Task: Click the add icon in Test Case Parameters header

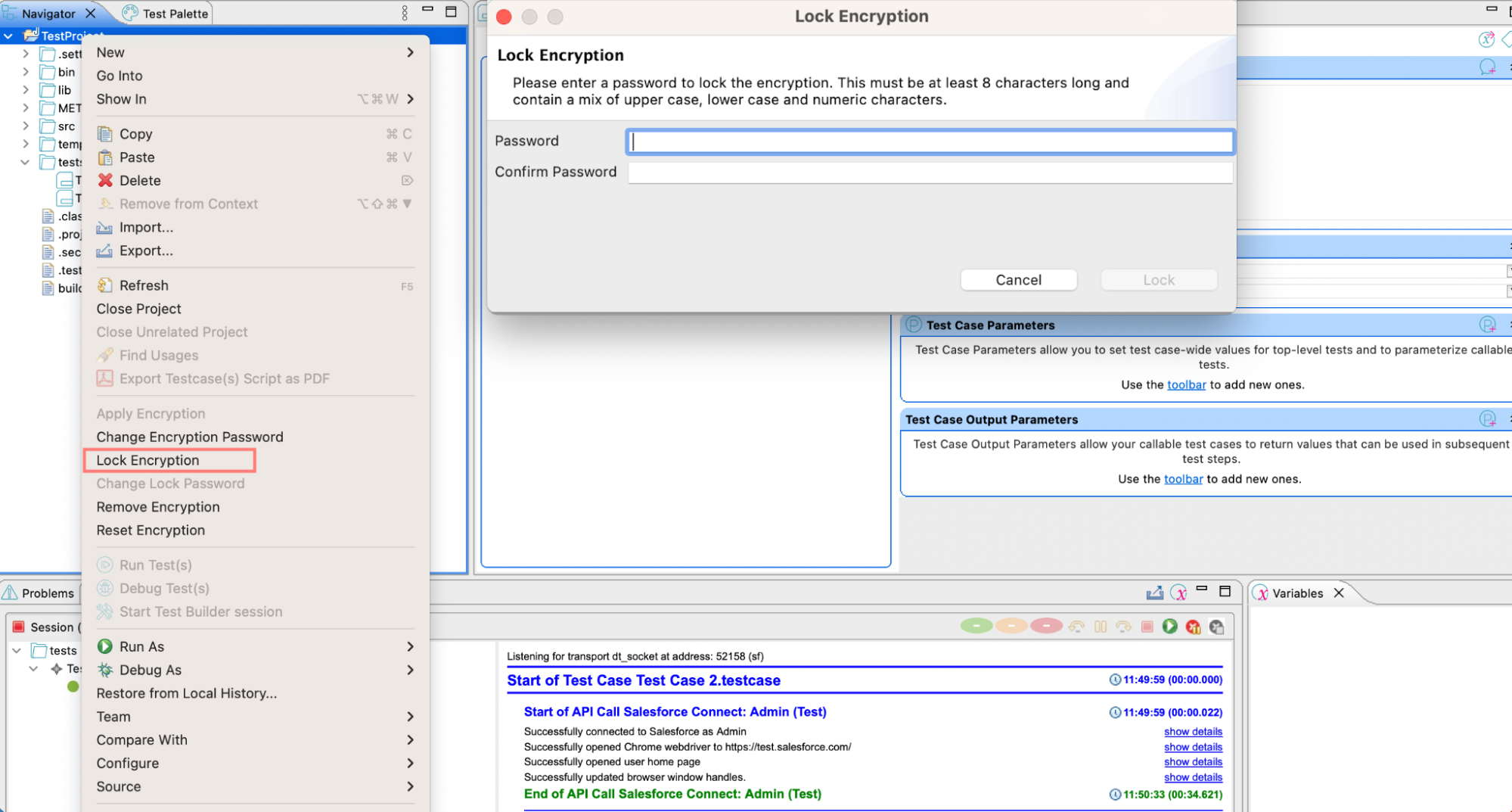Action: pyautogui.click(x=1487, y=325)
